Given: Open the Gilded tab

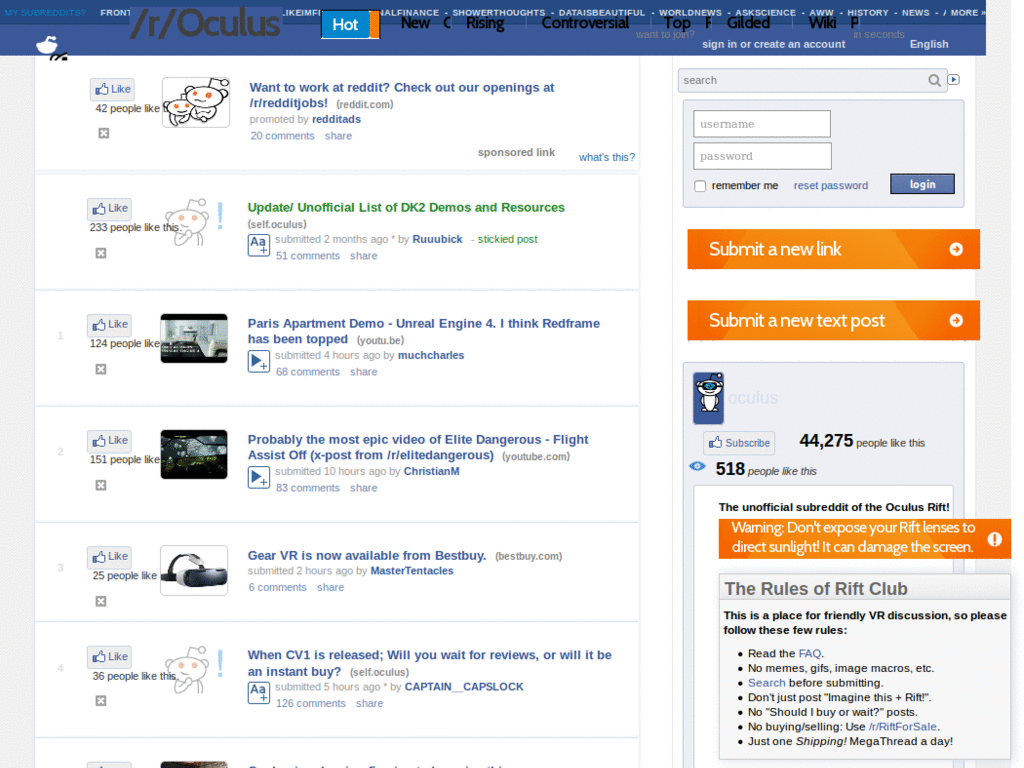Looking at the screenshot, I should [x=748, y=24].
